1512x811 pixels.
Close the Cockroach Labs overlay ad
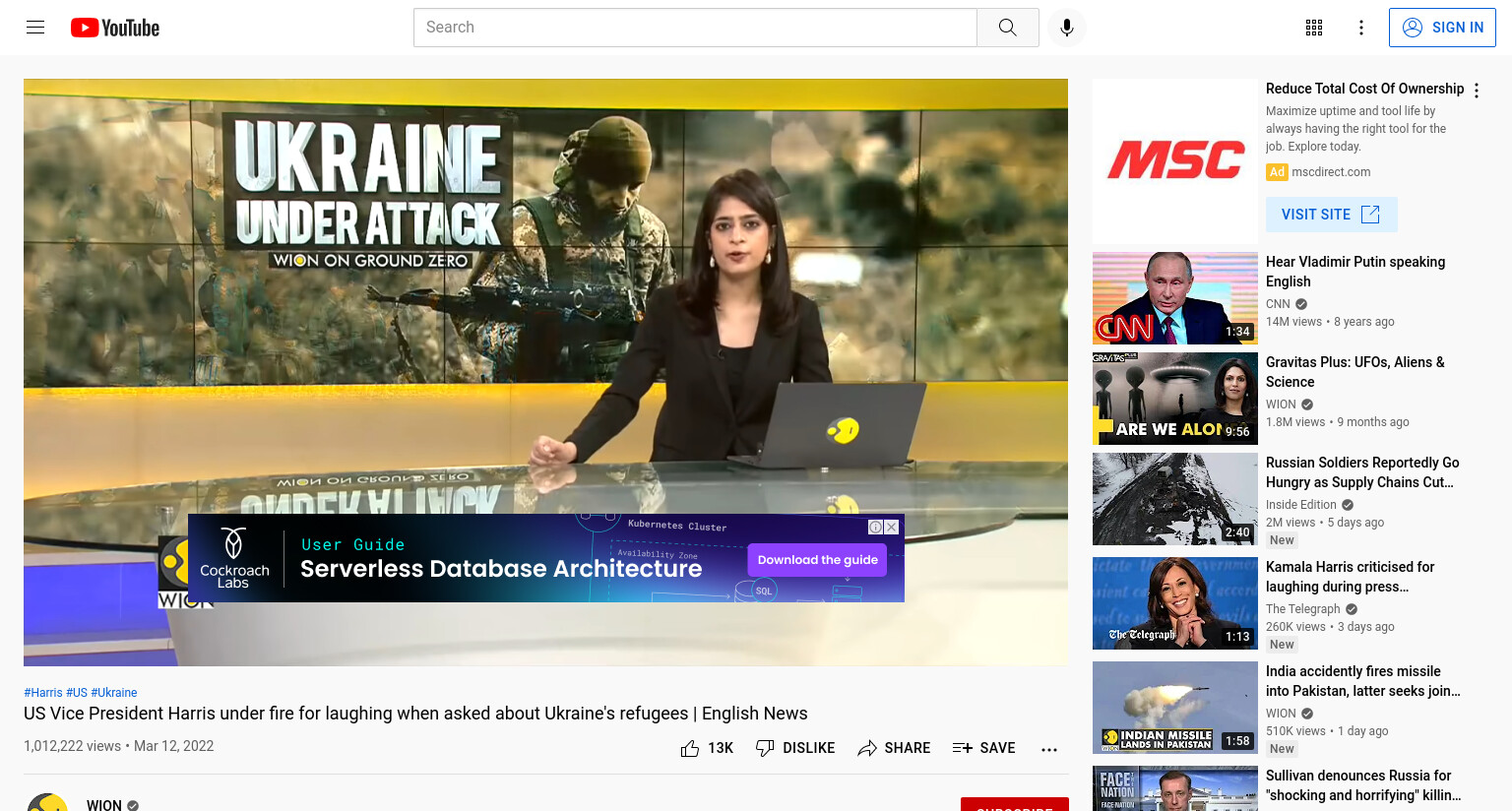pyautogui.click(x=892, y=528)
